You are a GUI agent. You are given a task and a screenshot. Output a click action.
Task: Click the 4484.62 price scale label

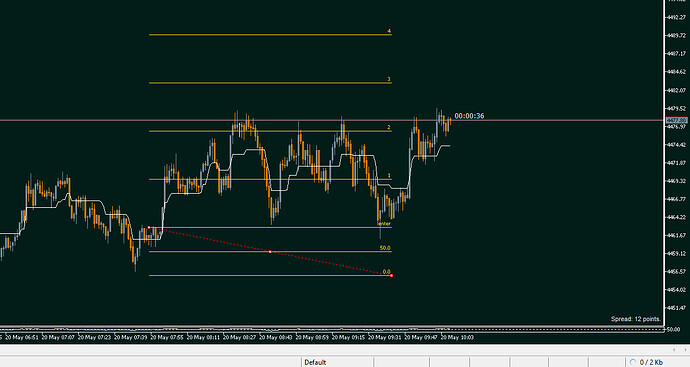click(x=677, y=72)
